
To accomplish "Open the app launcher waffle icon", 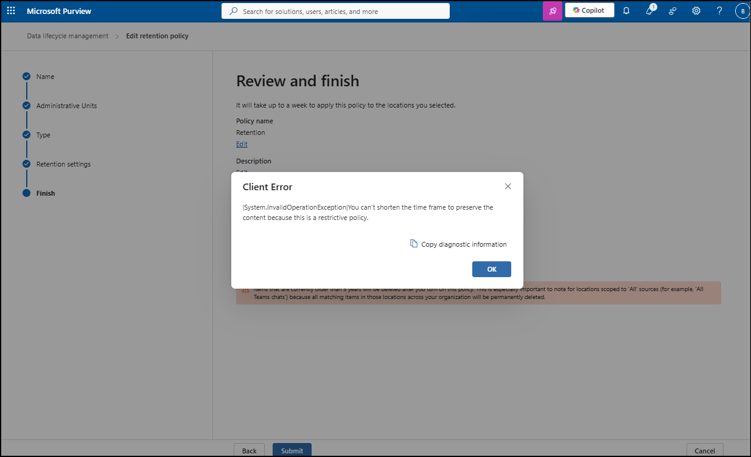I will 11,11.
